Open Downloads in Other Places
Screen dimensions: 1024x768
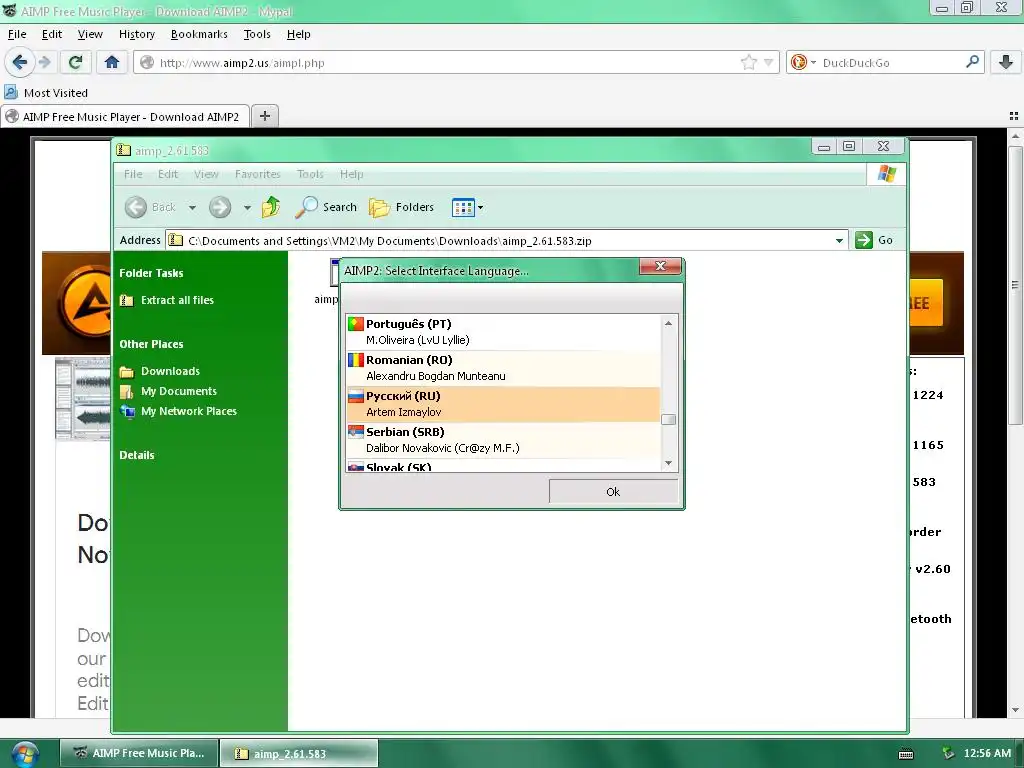tap(160, 371)
